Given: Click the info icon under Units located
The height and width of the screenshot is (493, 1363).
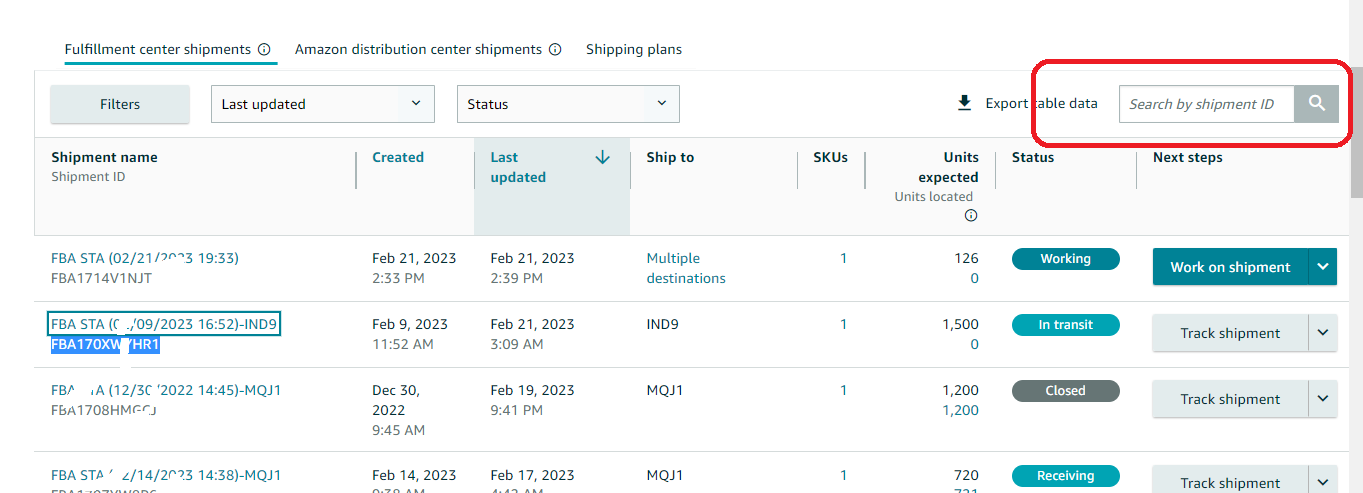Looking at the screenshot, I should (x=971, y=215).
